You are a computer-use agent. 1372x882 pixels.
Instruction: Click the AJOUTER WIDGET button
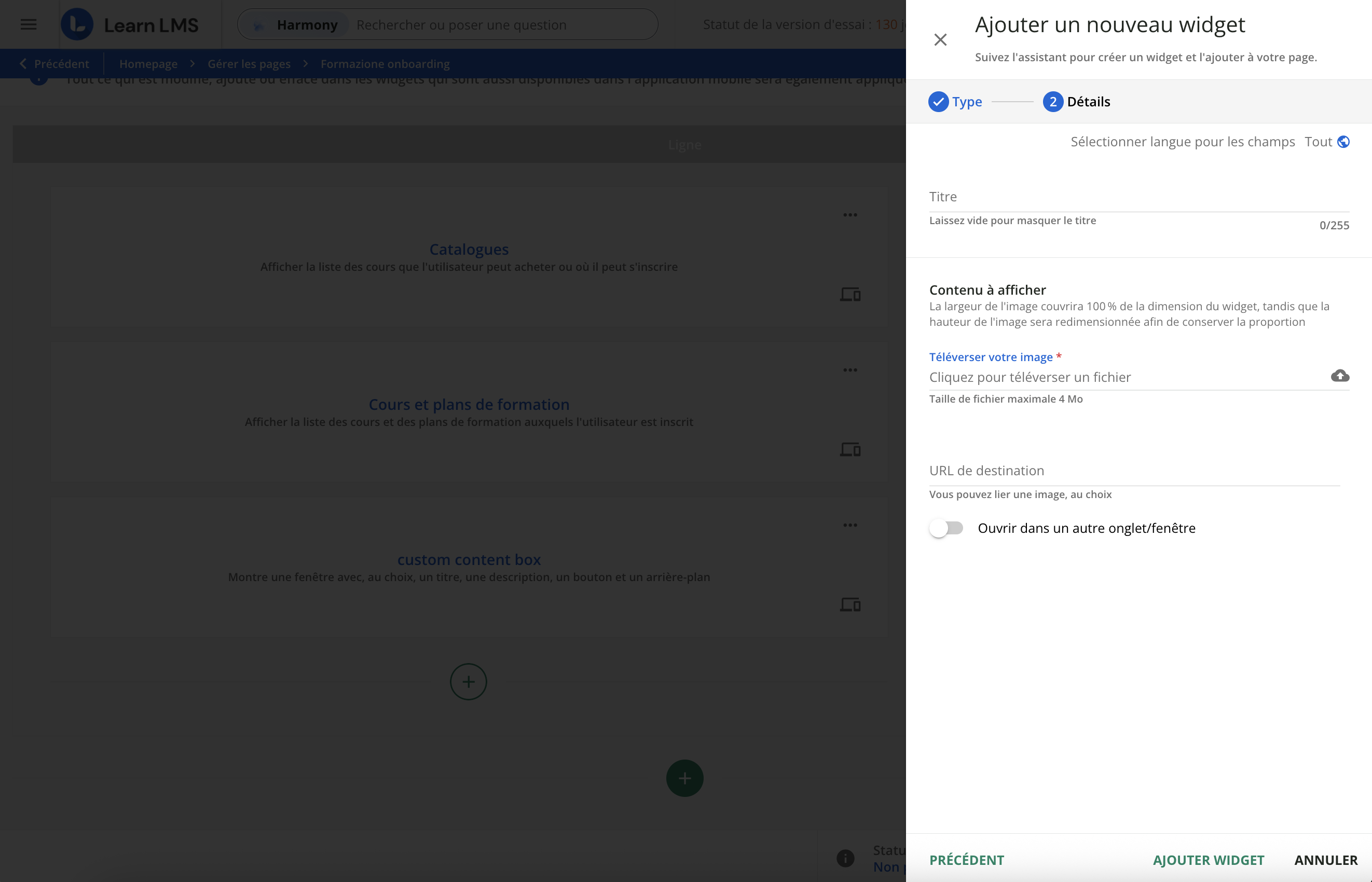coord(1208,860)
